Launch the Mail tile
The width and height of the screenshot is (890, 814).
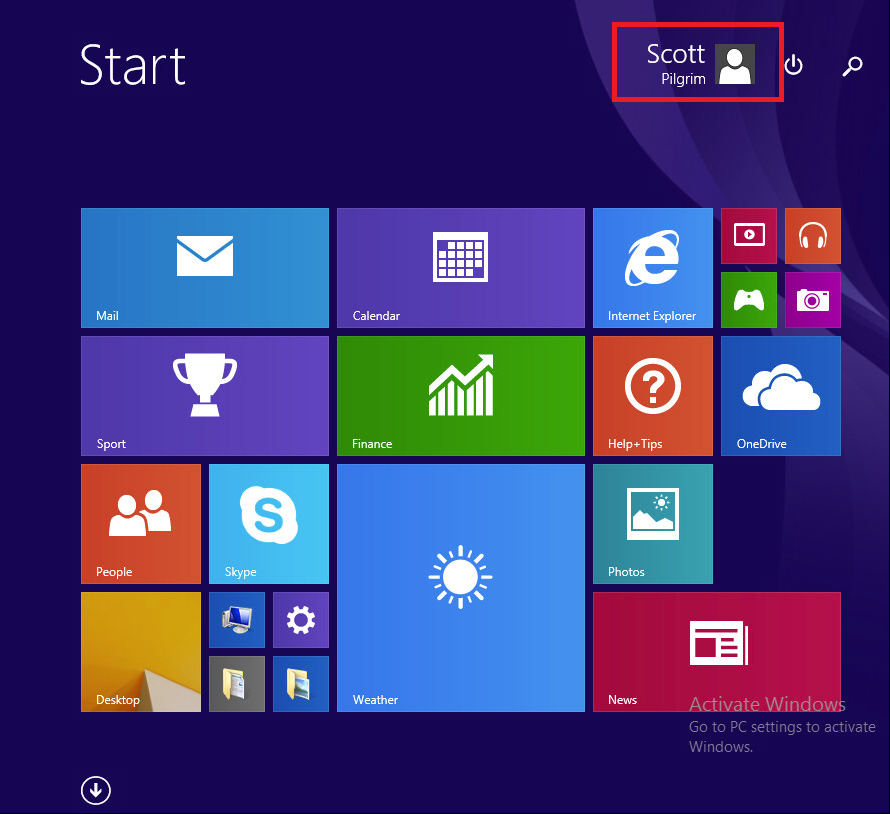point(205,268)
